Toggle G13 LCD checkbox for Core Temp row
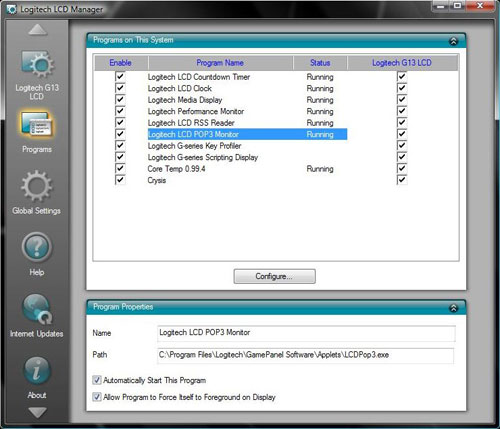This screenshot has width=500, height=429. pyautogui.click(x=402, y=168)
